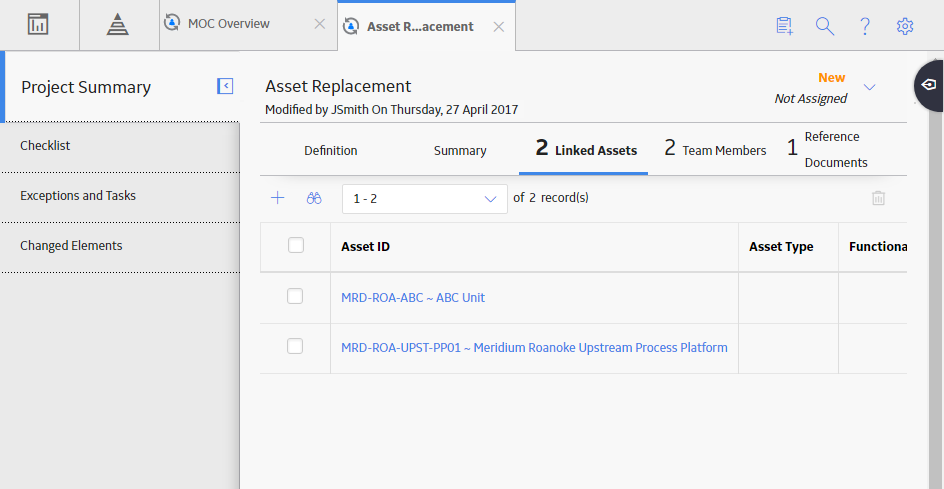
Task: Click the binoculars search icon
Action: pos(314,198)
